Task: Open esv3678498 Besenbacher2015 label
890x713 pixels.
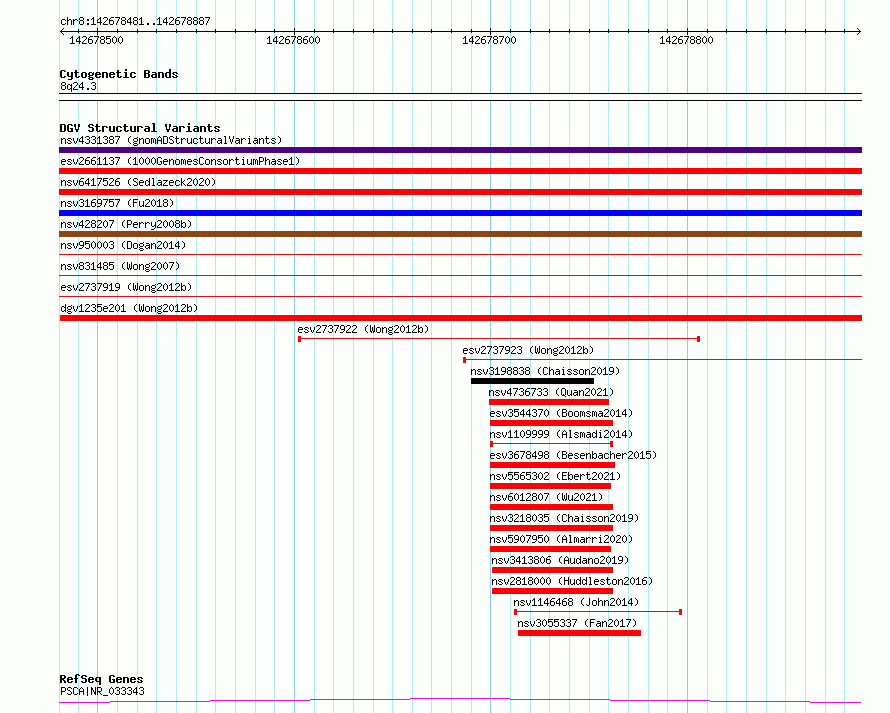Action: click(573, 455)
